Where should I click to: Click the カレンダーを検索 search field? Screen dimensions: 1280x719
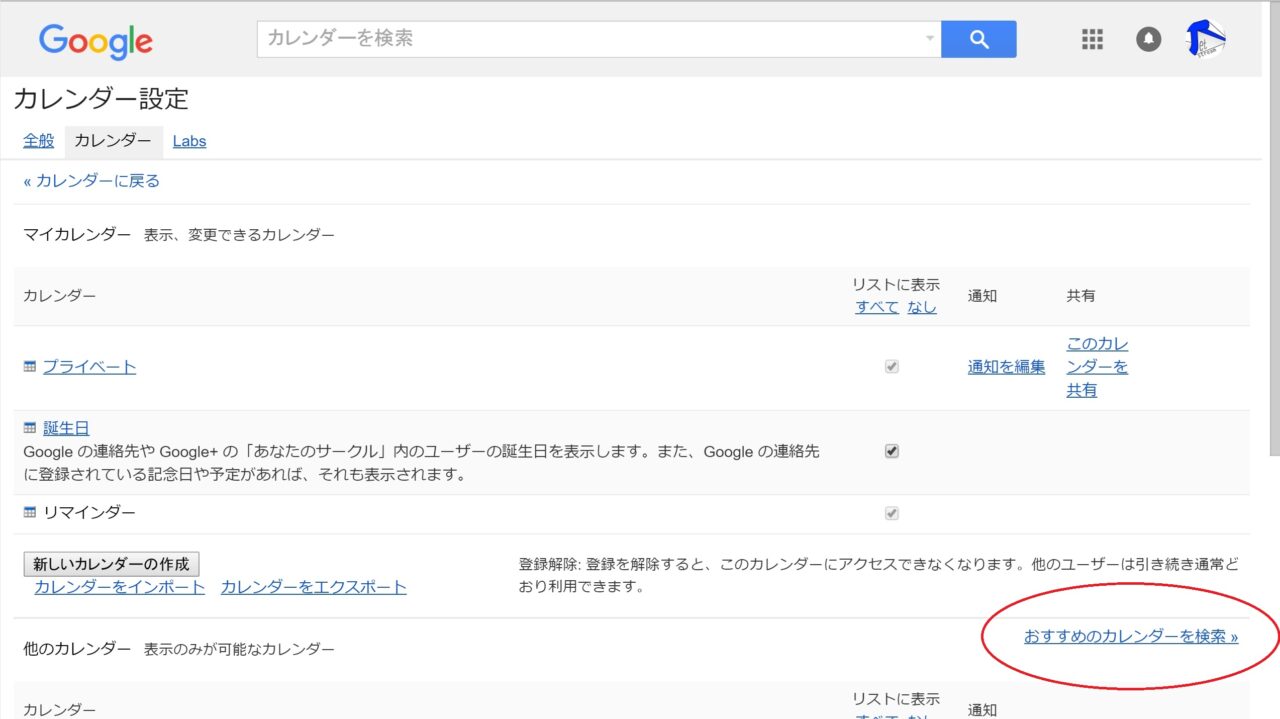(590, 39)
